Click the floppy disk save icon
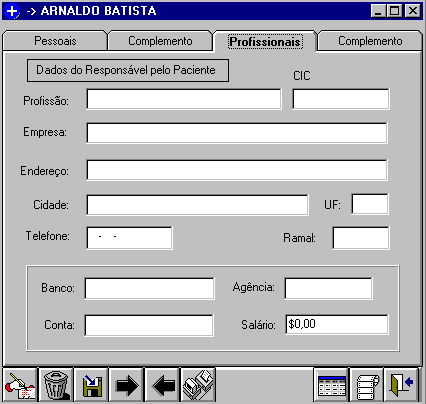 pos(91,385)
